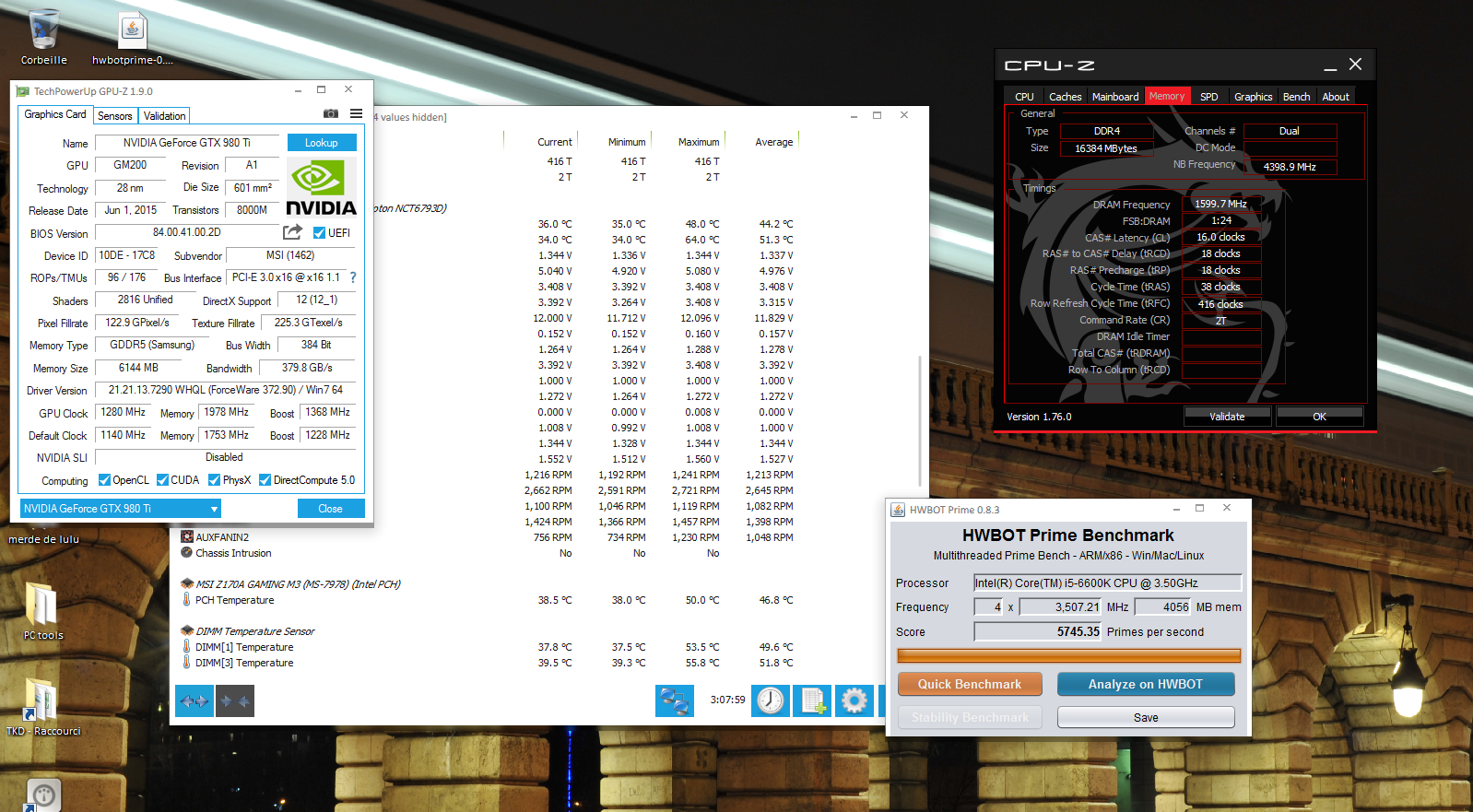Click the GPU-Z title bar app icon

tap(23, 91)
